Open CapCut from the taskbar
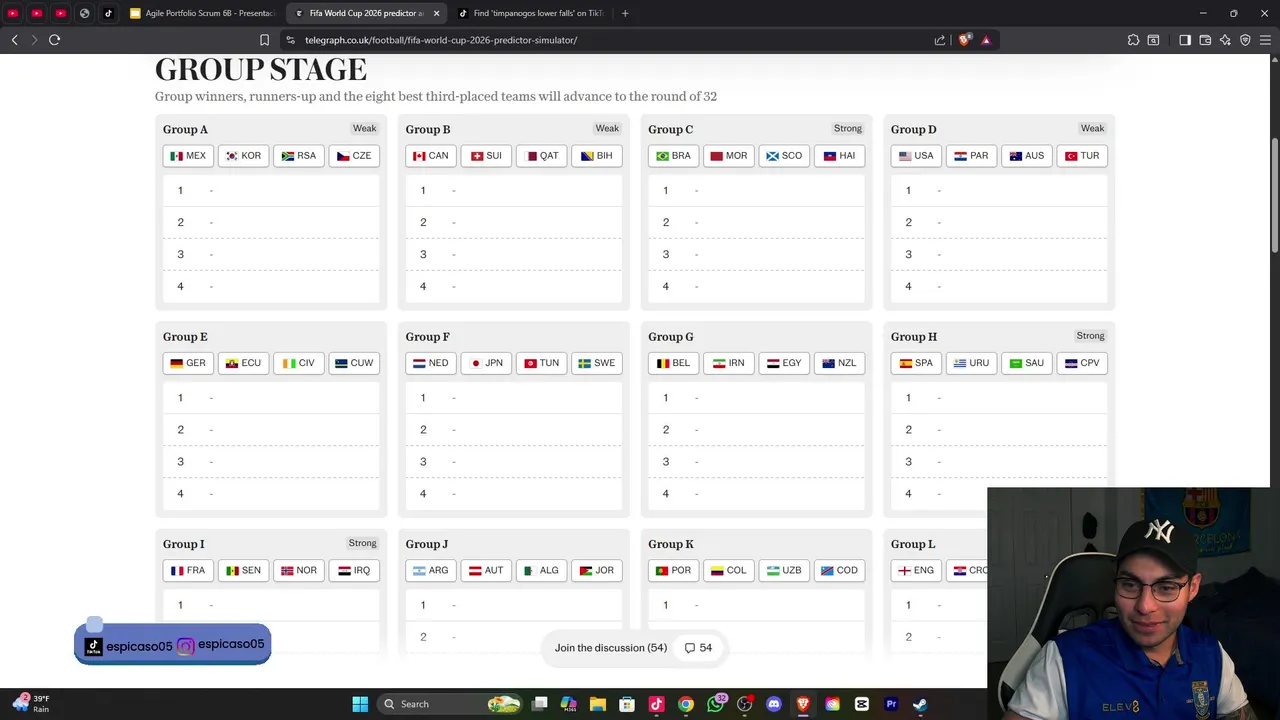This screenshot has width=1280, height=720. [x=862, y=704]
